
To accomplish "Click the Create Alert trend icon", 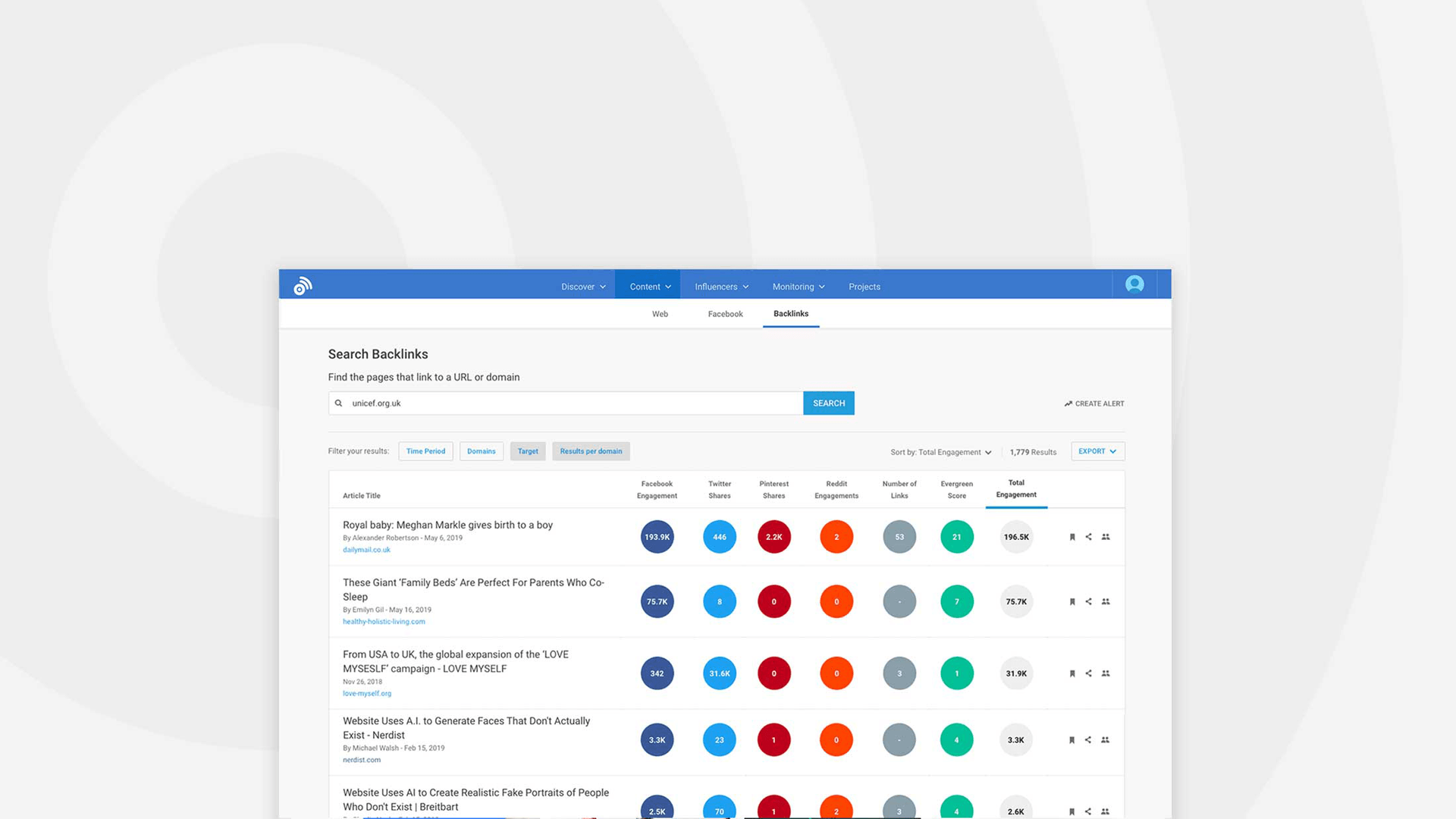I will pos(1068,403).
